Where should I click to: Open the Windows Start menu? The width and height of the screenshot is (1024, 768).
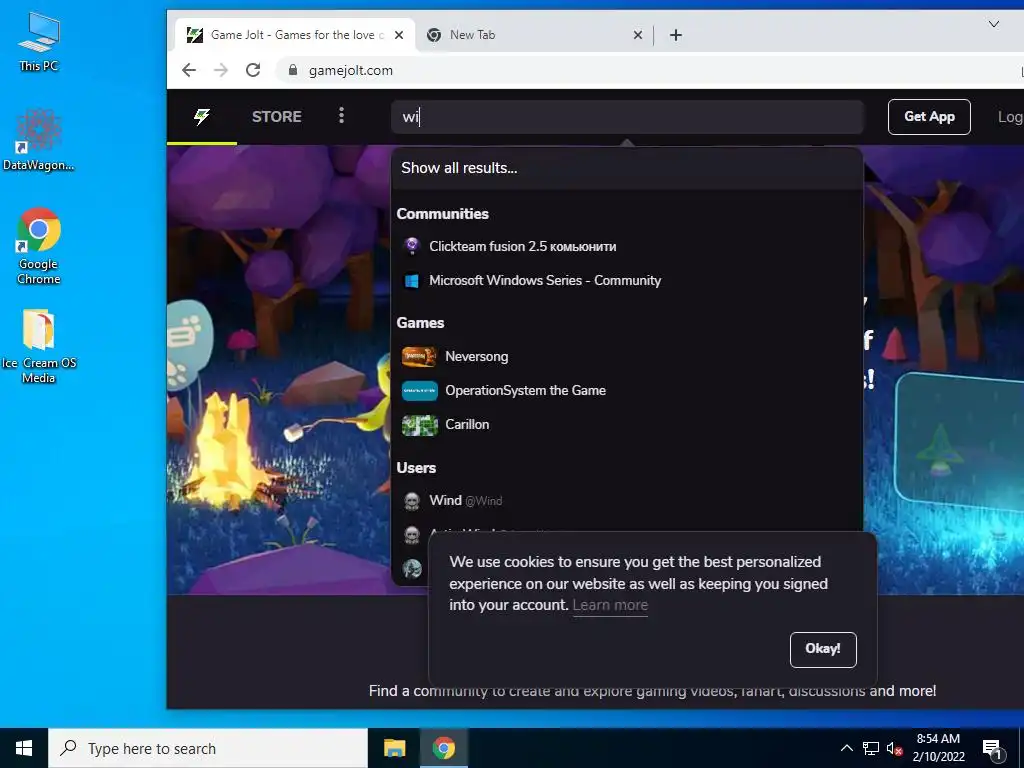click(24, 748)
